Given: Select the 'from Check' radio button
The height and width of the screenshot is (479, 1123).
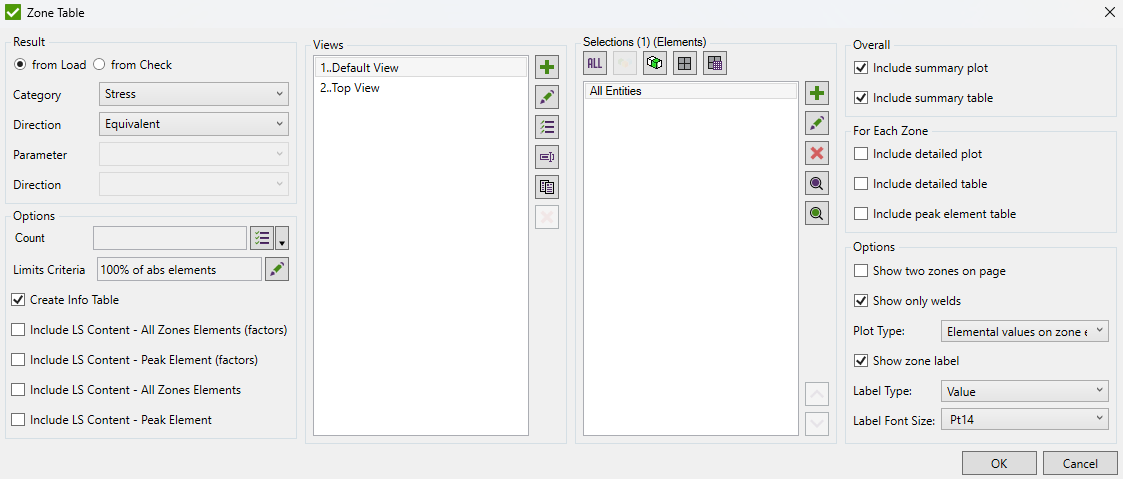Looking at the screenshot, I should pos(100,65).
